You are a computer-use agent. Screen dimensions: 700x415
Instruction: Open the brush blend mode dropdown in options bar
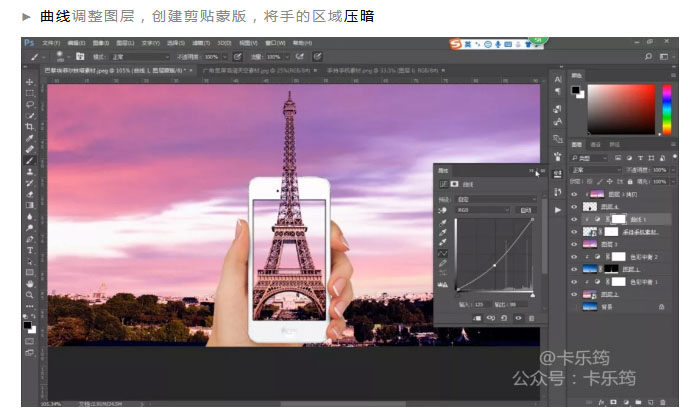point(140,57)
